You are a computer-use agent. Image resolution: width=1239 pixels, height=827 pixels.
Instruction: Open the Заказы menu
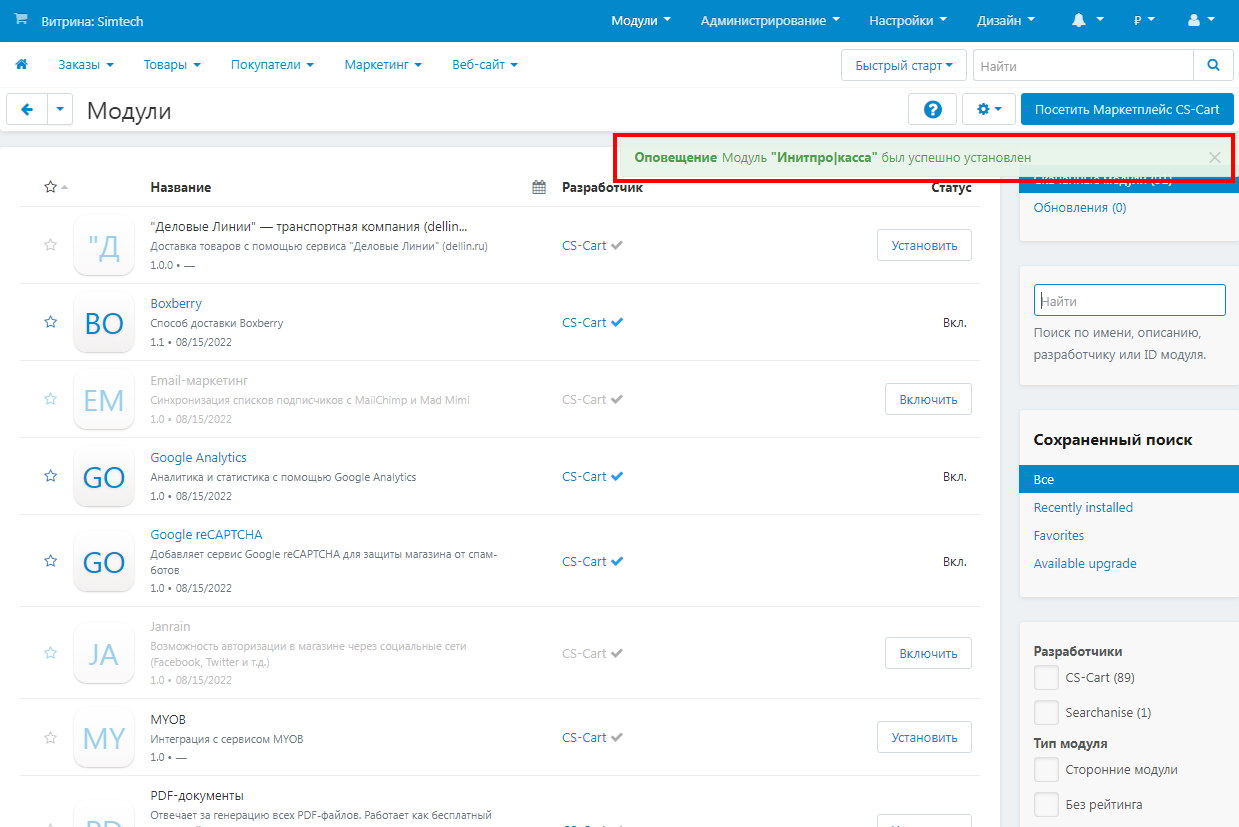tap(86, 65)
